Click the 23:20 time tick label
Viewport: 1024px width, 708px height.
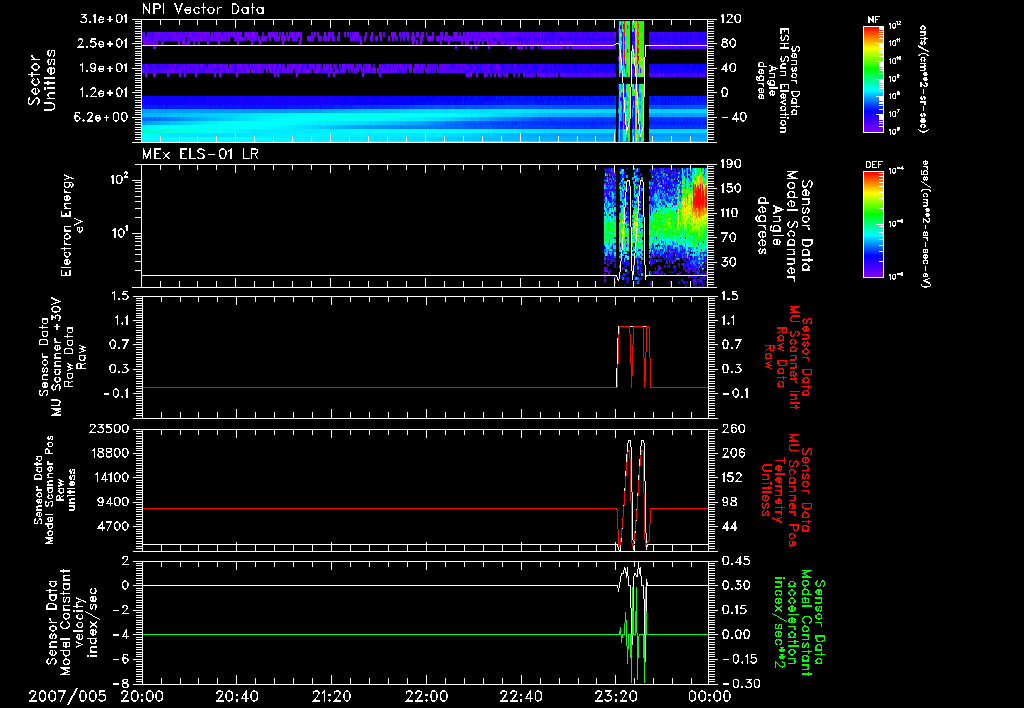(615, 696)
